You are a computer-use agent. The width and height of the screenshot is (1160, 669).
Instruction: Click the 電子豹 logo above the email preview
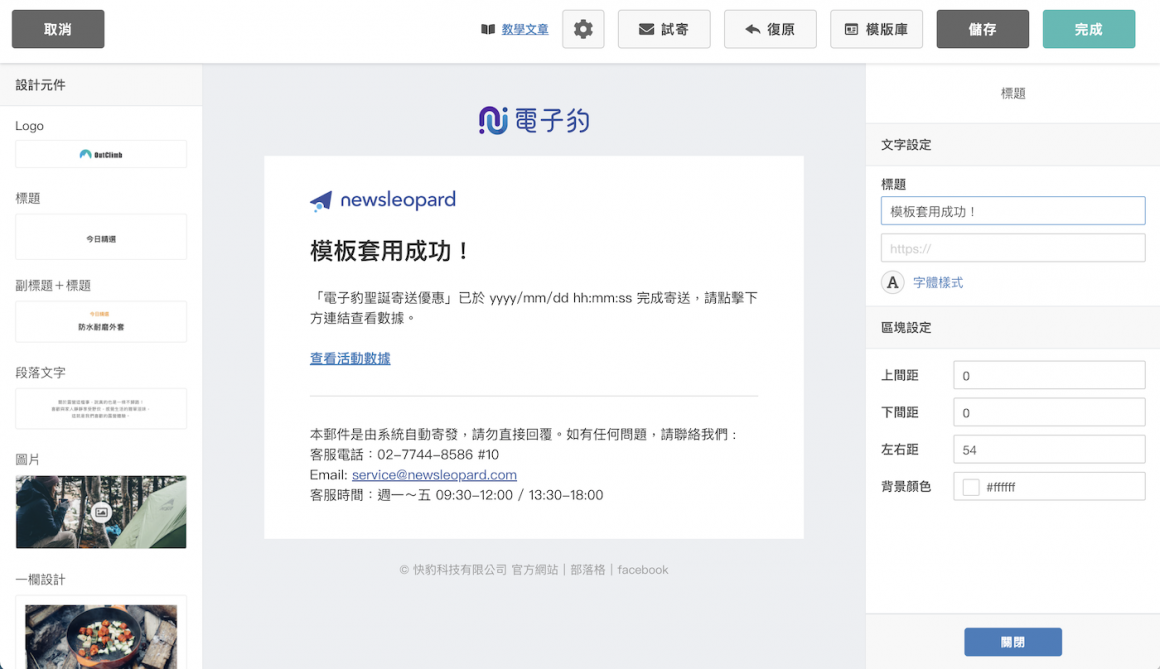pos(534,119)
